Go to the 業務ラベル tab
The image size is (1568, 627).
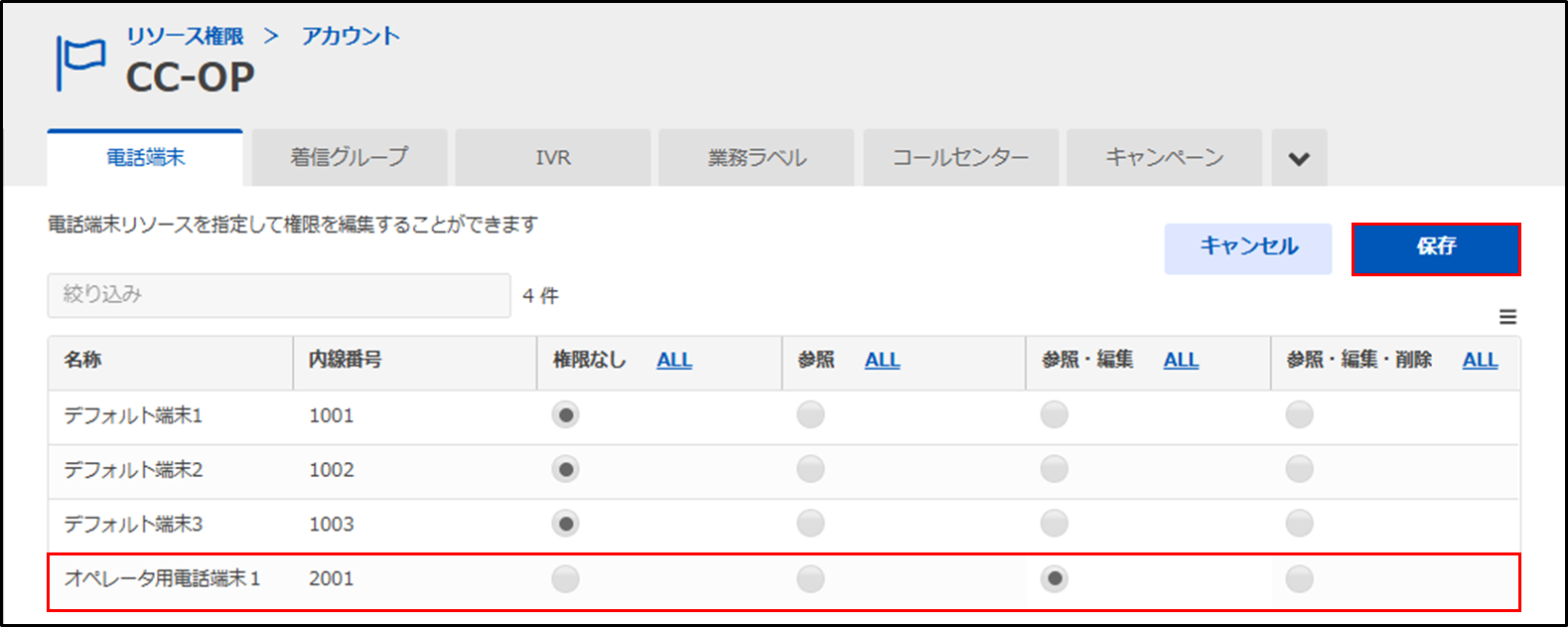tap(758, 158)
